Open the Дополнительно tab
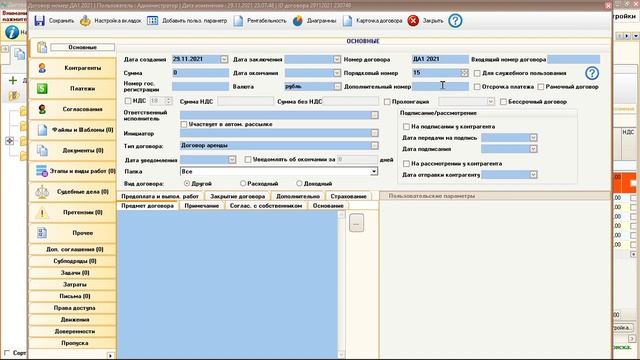Screen dimensions: 640x360 [x=298, y=196]
